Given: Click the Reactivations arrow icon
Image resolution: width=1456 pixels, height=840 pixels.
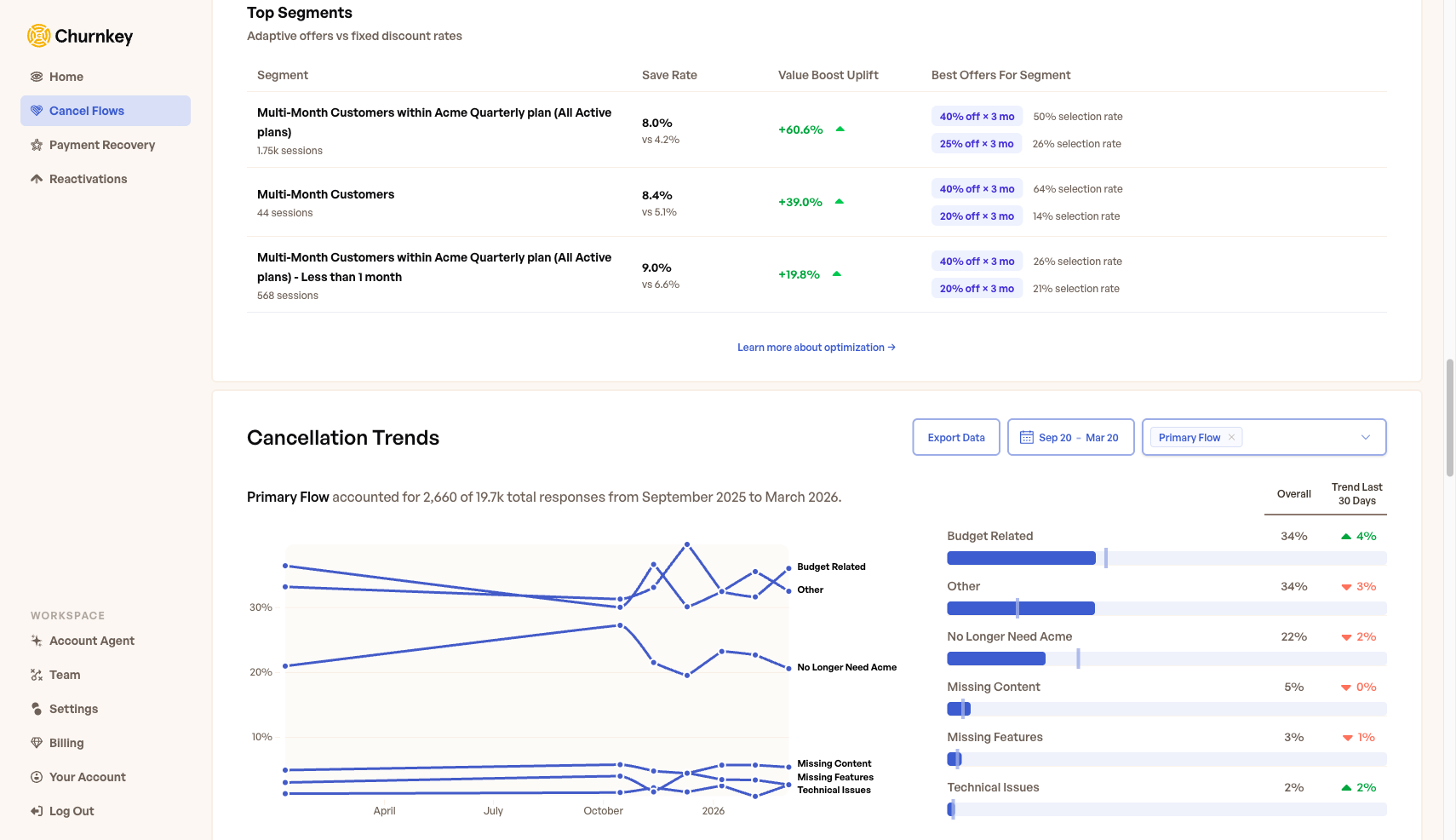Looking at the screenshot, I should point(37,179).
